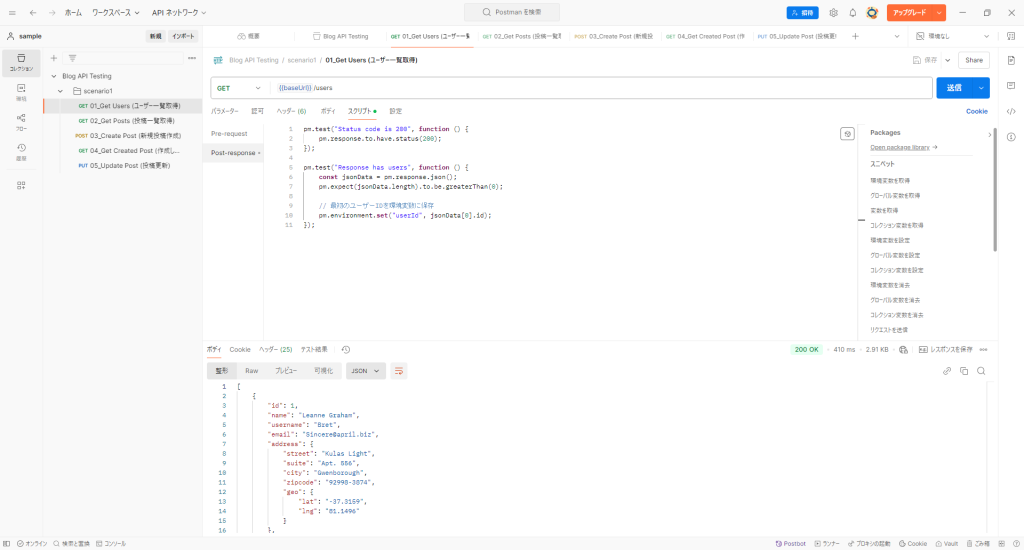Viewport: 1024px width, 550px height.
Task: Open the API ネットワーク dropdown
Action: click(179, 12)
